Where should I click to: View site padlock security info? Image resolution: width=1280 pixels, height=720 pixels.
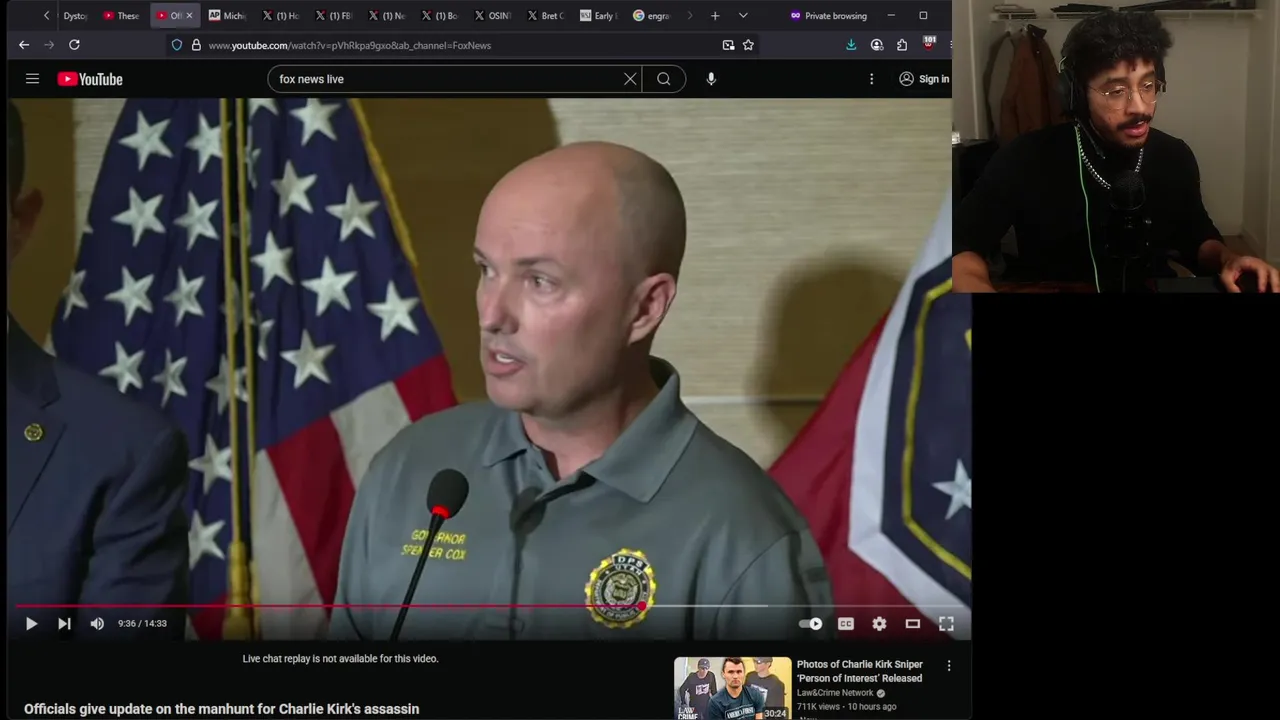pos(196,45)
